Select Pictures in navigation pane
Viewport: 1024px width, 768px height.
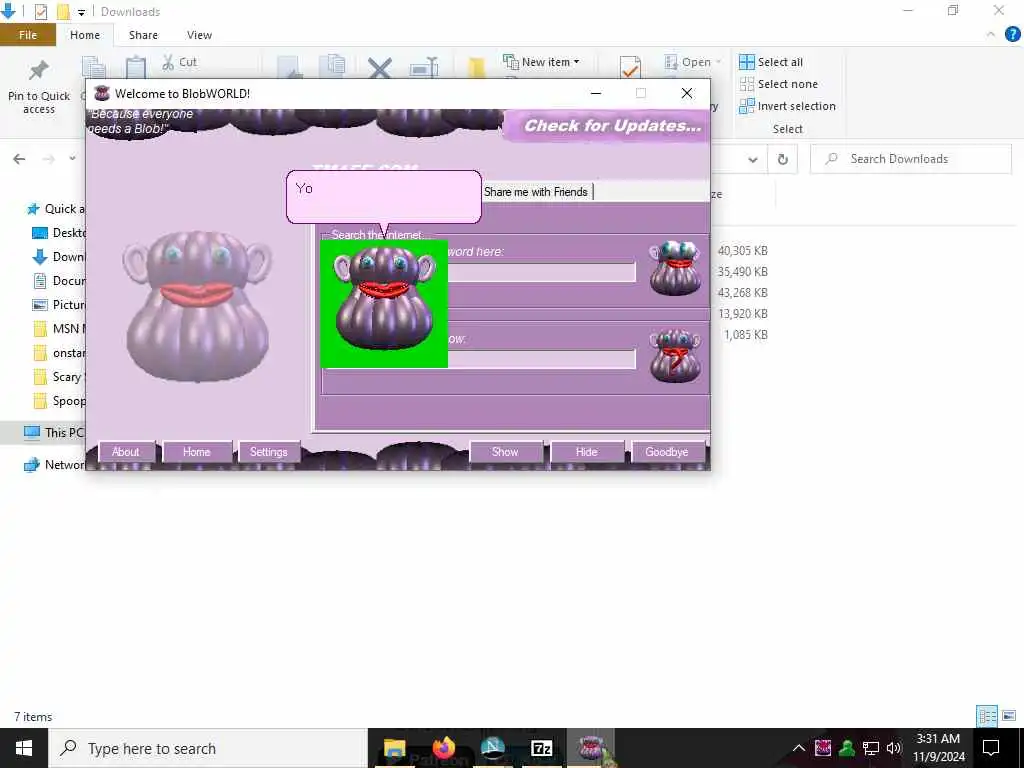(x=59, y=304)
